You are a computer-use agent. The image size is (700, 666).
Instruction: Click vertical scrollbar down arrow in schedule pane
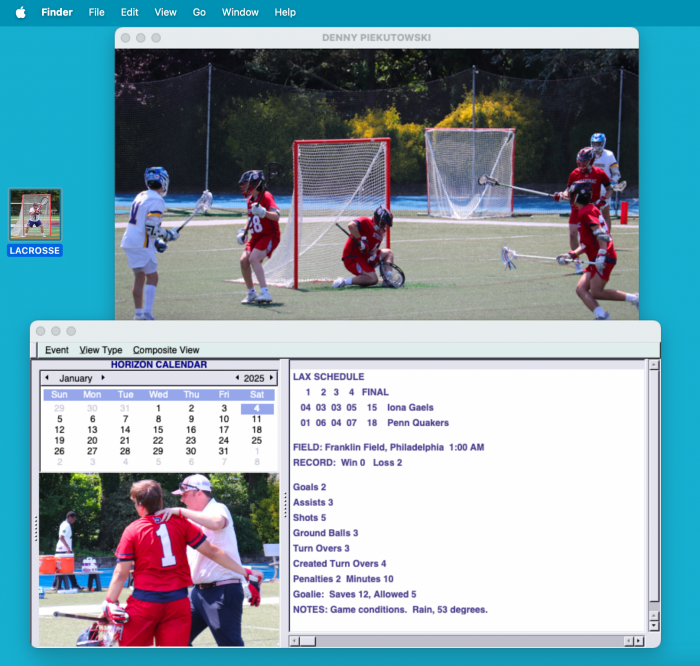tap(654, 624)
